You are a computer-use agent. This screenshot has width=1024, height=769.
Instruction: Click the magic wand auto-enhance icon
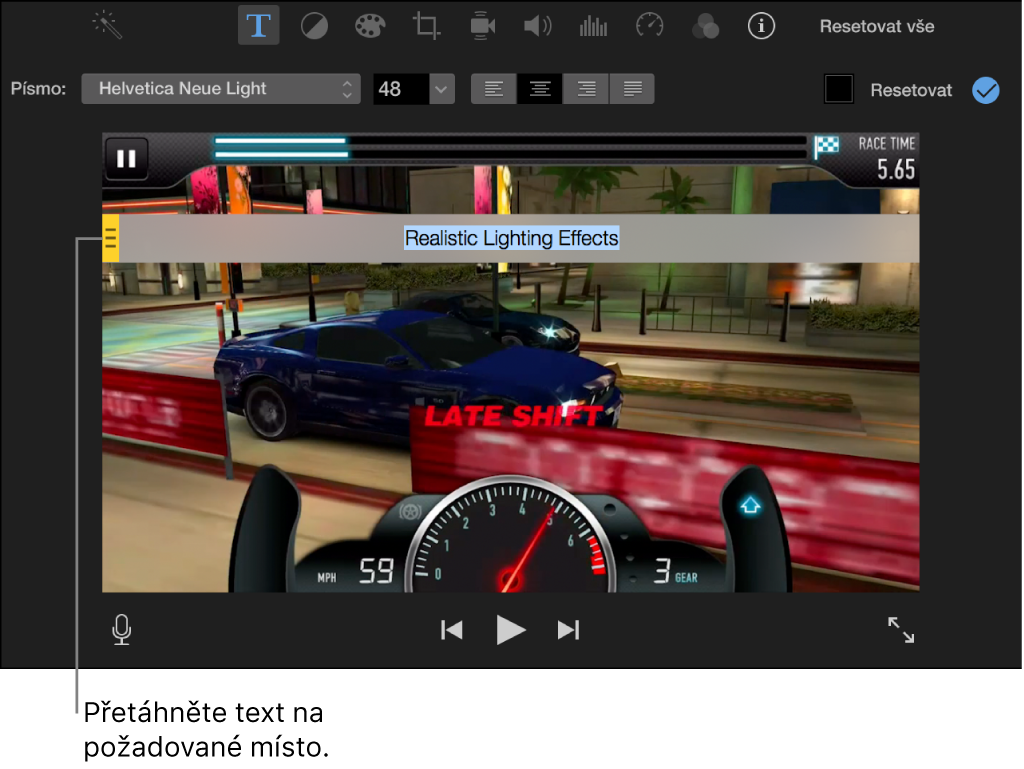[107, 26]
